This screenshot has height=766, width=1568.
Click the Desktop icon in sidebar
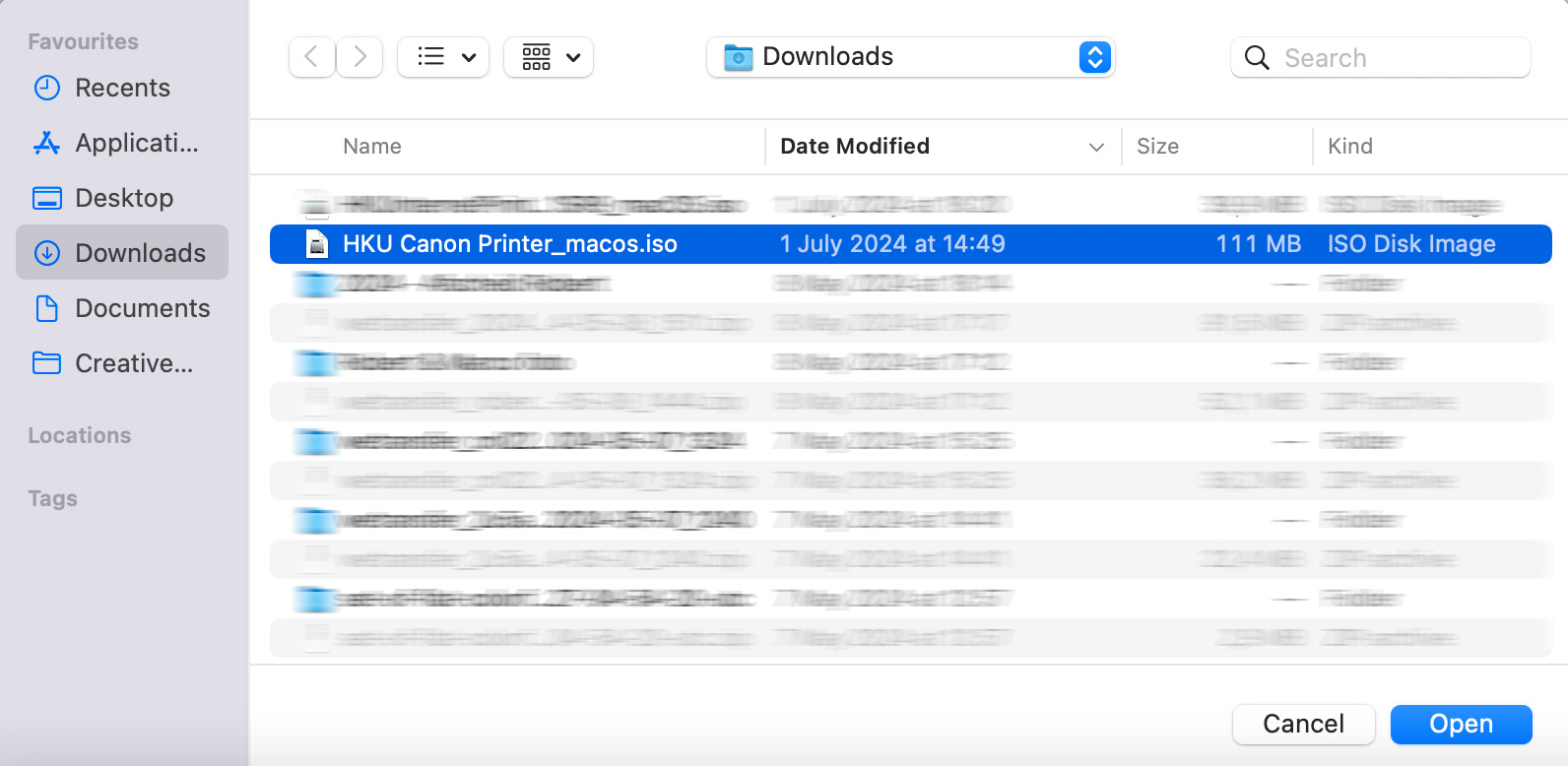click(x=47, y=198)
